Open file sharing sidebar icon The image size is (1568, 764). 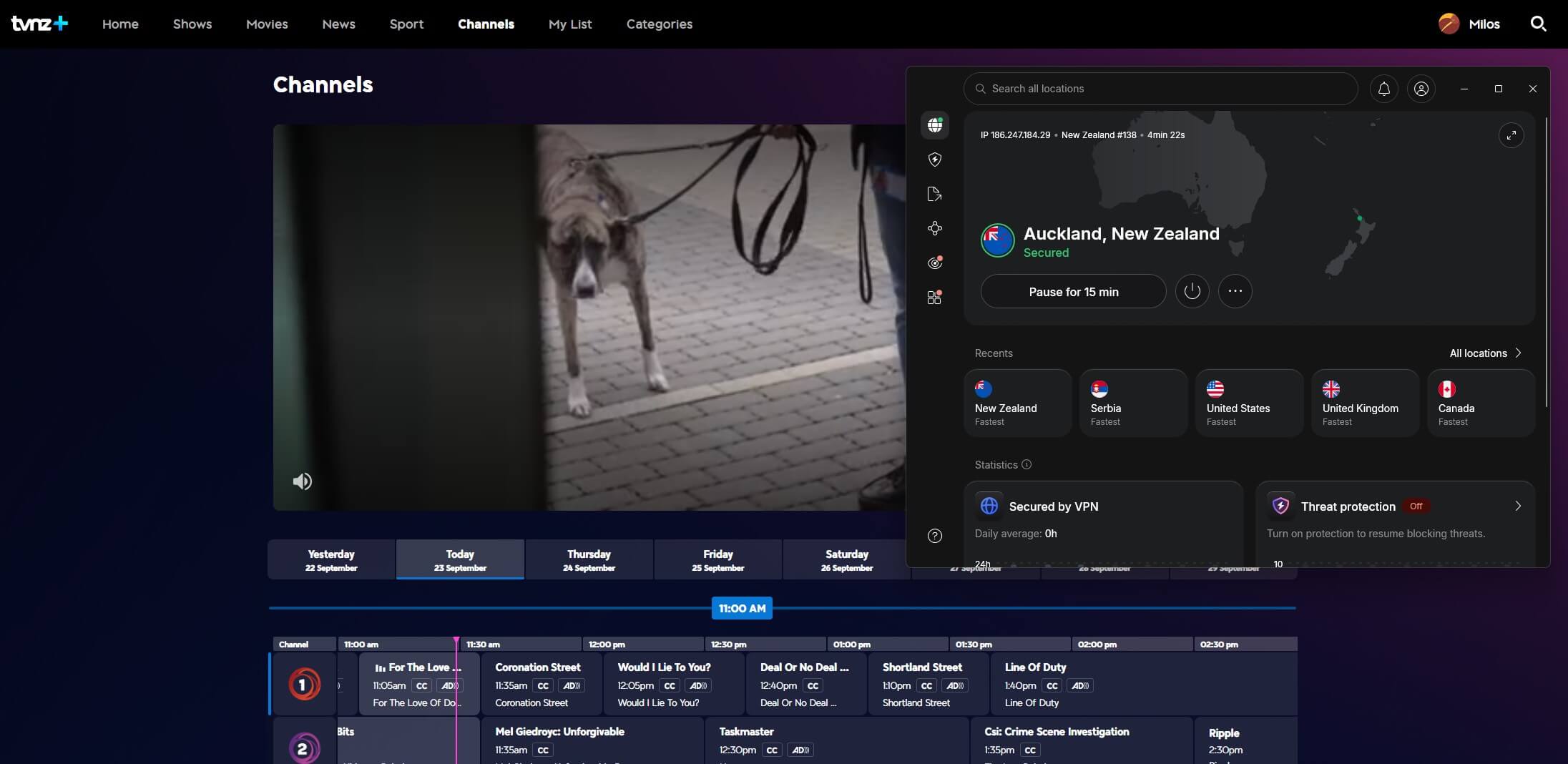pyautogui.click(x=934, y=194)
